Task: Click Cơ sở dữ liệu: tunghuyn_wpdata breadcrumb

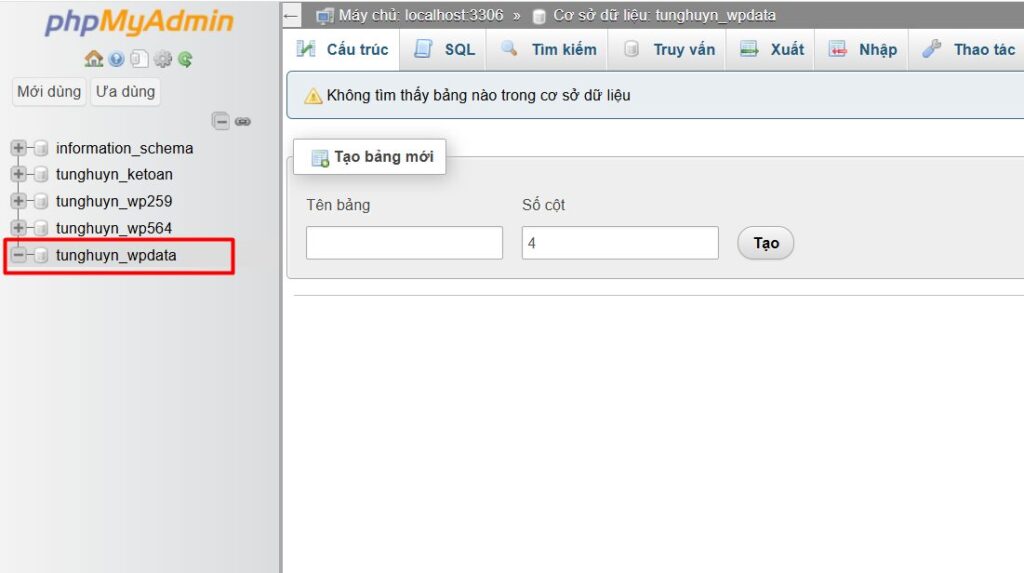Action: coord(664,16)
